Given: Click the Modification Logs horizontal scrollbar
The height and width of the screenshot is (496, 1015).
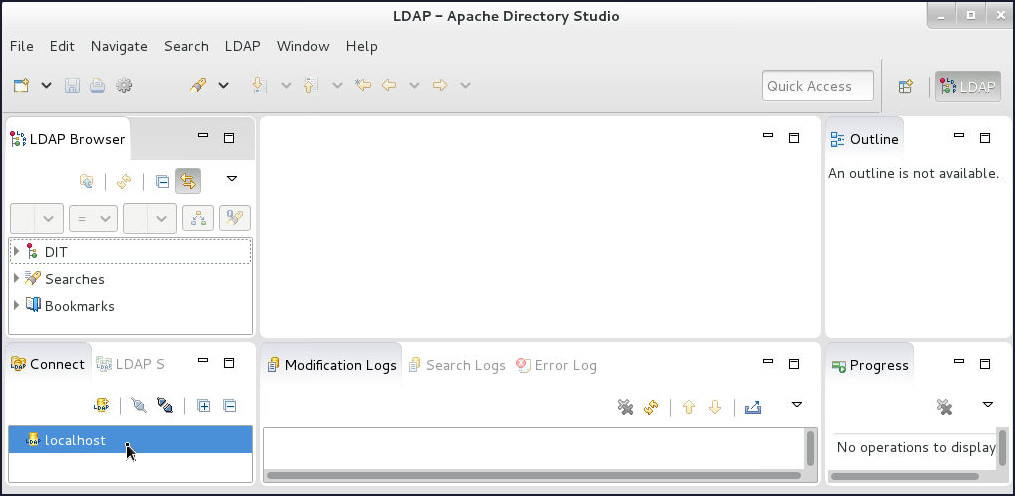Looking at the screenshot, I should click(533, 476).
